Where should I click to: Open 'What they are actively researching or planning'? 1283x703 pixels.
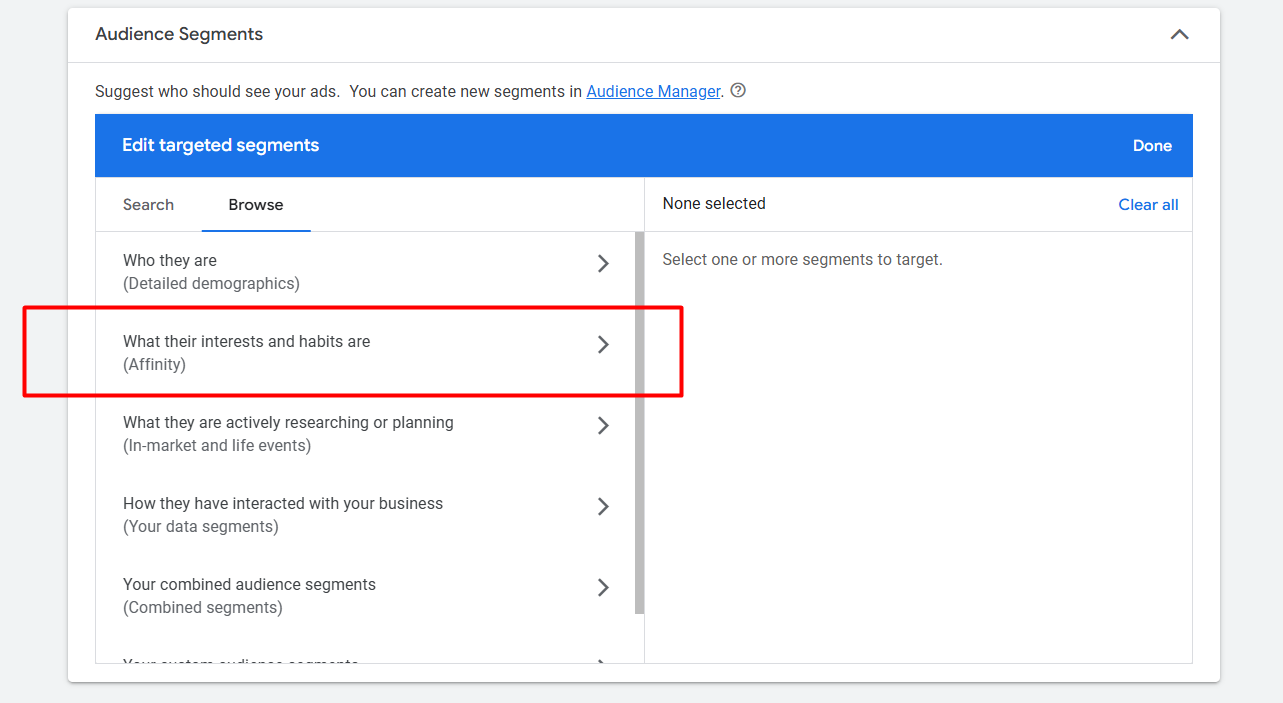click(x=288, y=423)
